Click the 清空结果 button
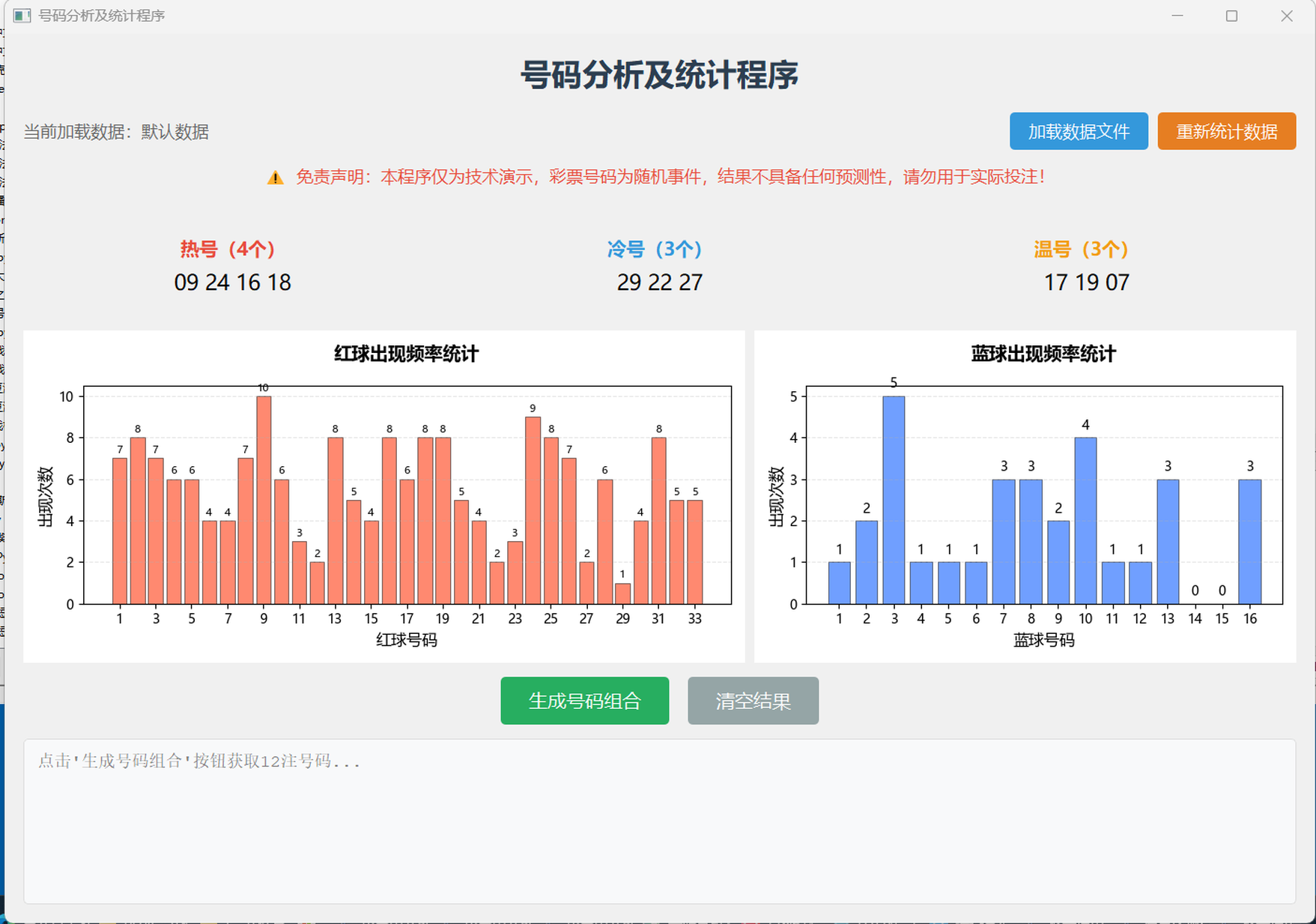Viewport: 1316px width, 924px height. [752, 701]
